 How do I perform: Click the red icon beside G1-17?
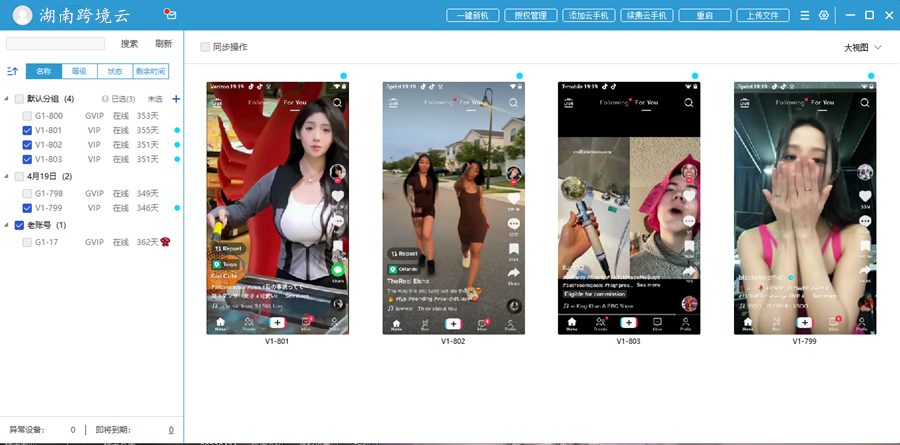point(166,242)
